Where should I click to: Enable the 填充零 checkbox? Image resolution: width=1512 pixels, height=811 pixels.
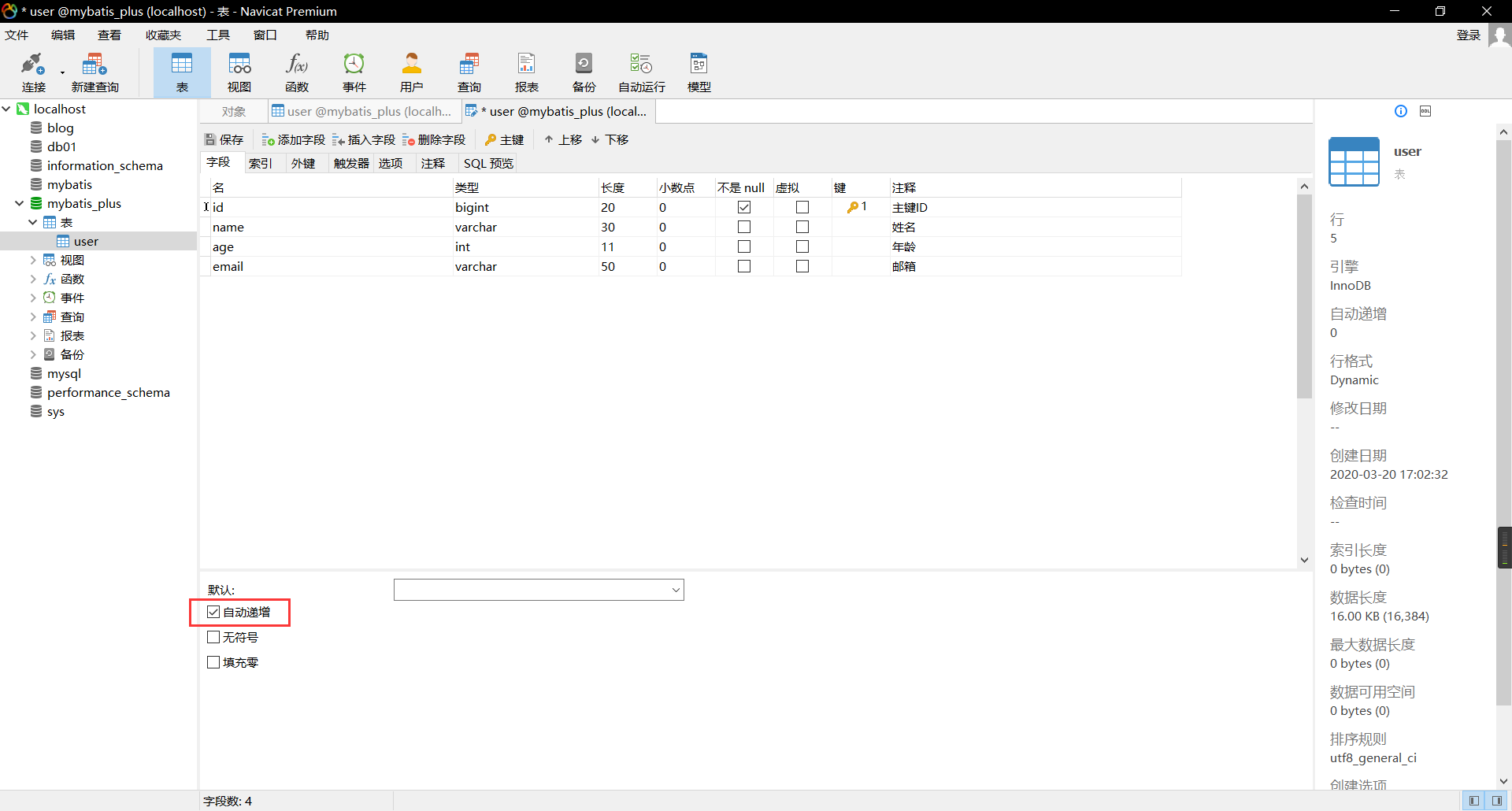pyautogui.click(x=213, y=662)
